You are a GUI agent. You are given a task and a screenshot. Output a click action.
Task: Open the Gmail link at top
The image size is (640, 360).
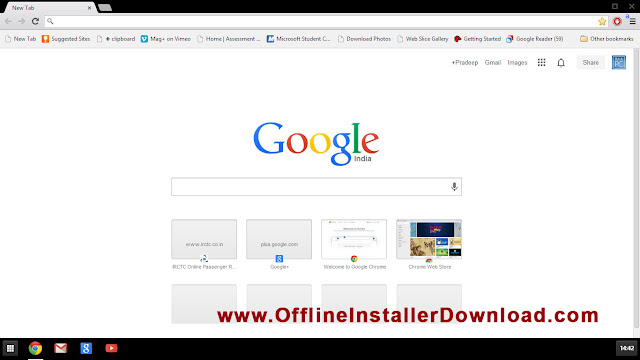(493, 62)
